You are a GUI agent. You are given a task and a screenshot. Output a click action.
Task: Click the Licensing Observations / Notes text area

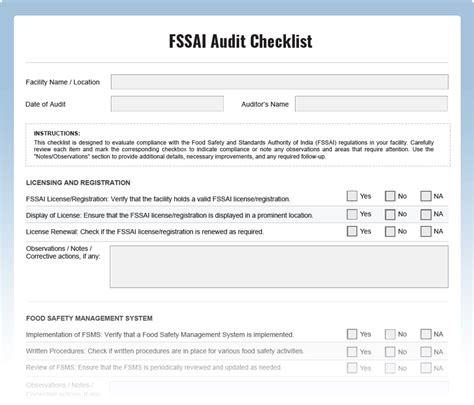point(279,267)
